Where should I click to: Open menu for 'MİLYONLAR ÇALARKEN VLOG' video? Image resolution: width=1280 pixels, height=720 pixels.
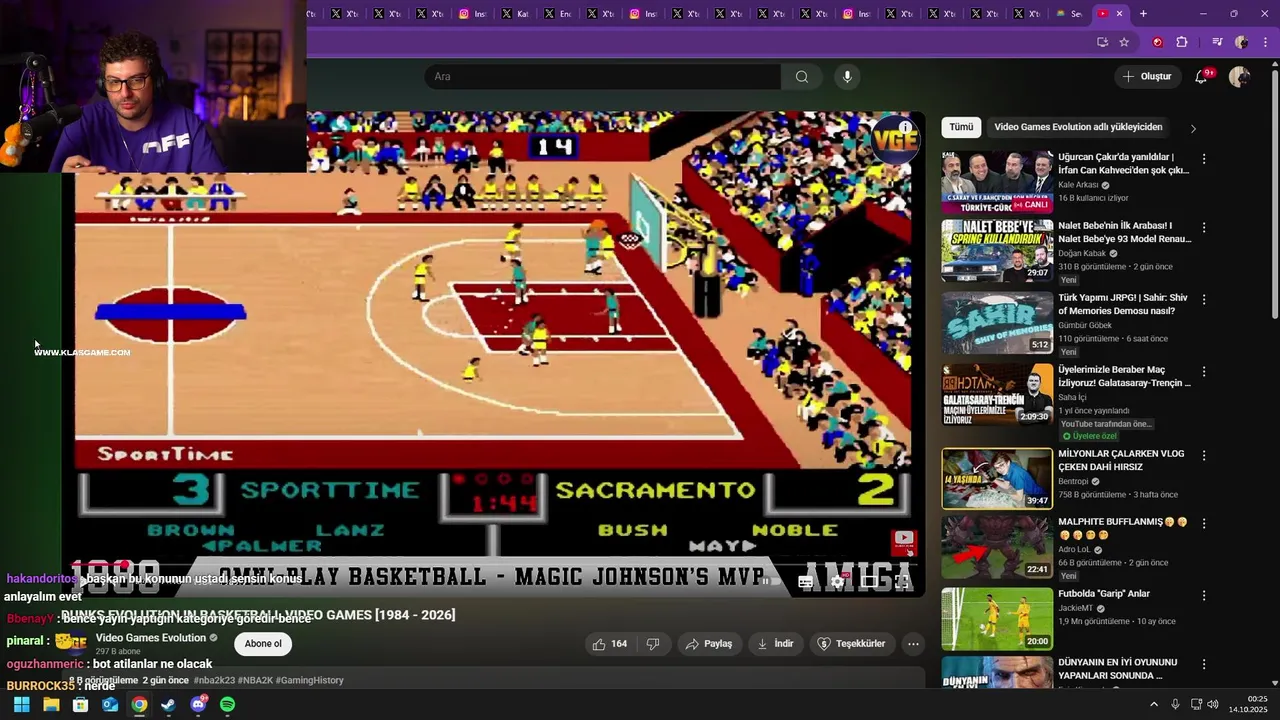click(x=1204, y=456)
